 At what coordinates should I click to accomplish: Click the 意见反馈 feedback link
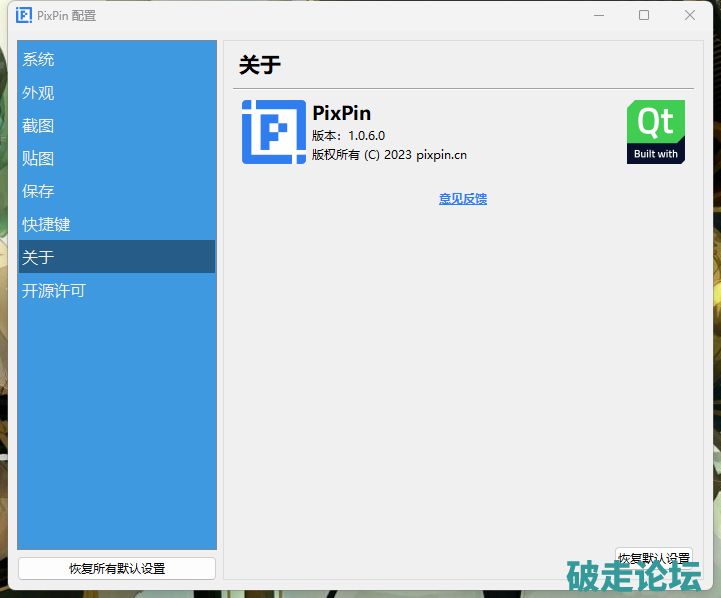point(463,199)
